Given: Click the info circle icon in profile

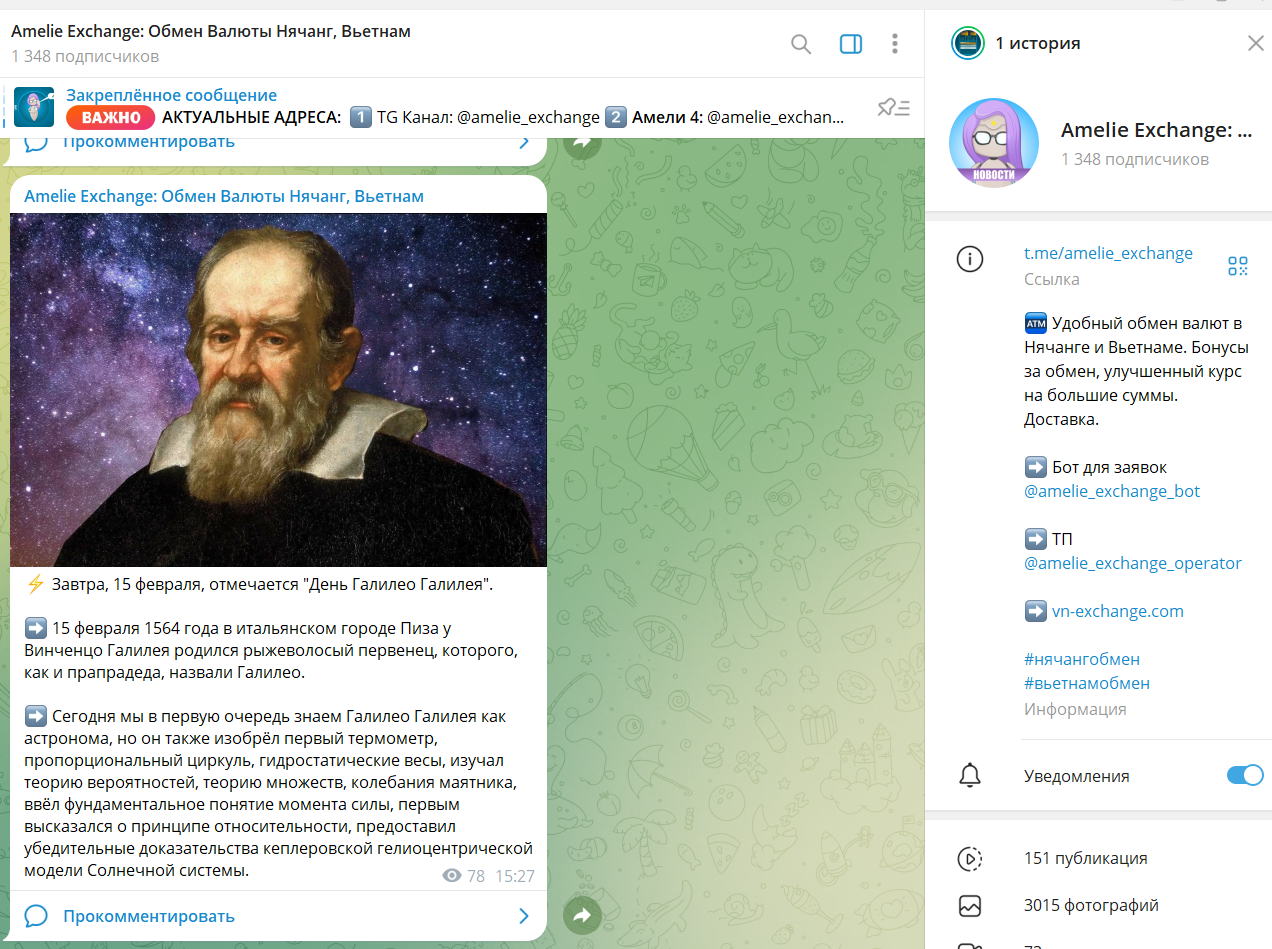Looking at the screenshot, I should point(969,259).
